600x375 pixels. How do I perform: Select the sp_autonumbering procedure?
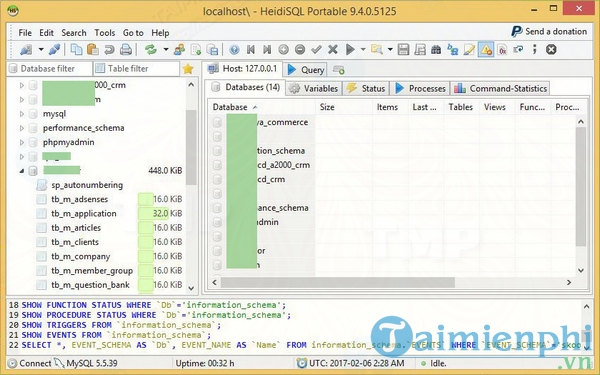click(87, 185)
